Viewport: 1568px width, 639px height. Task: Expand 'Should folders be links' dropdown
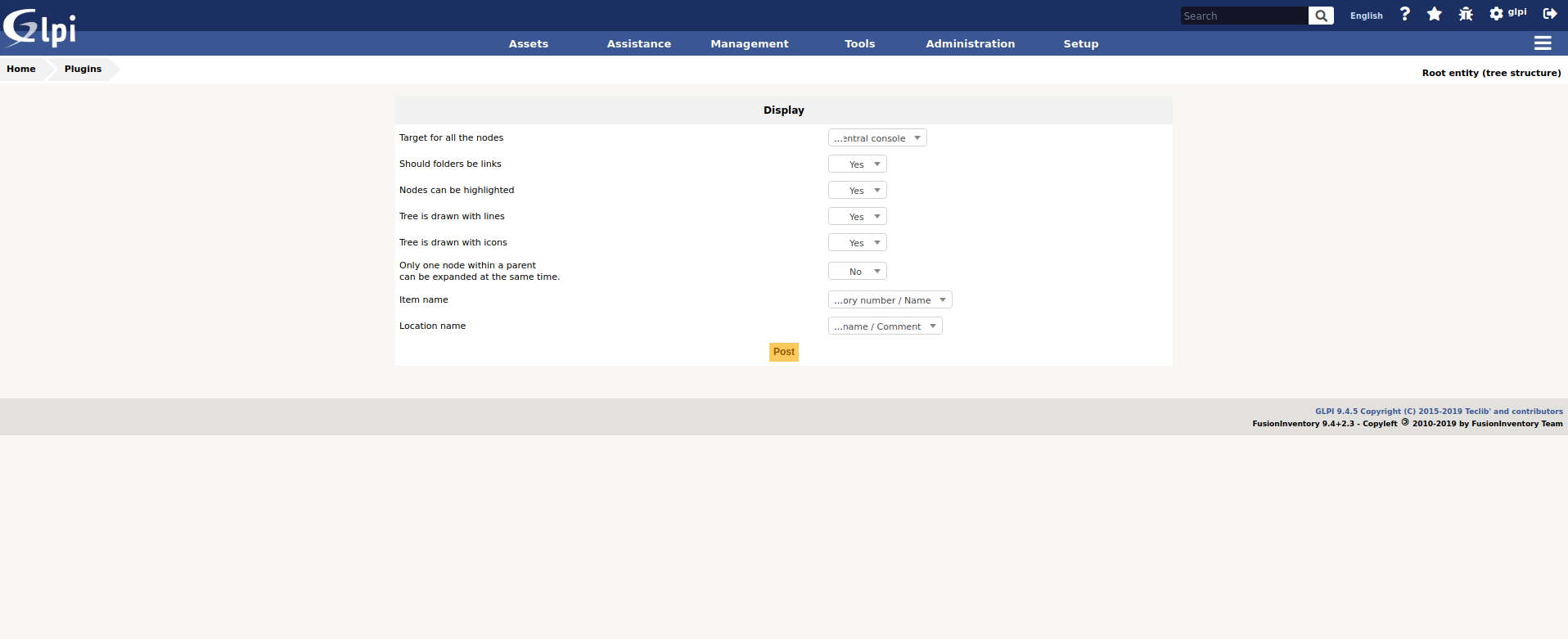[x=857, y=164]
